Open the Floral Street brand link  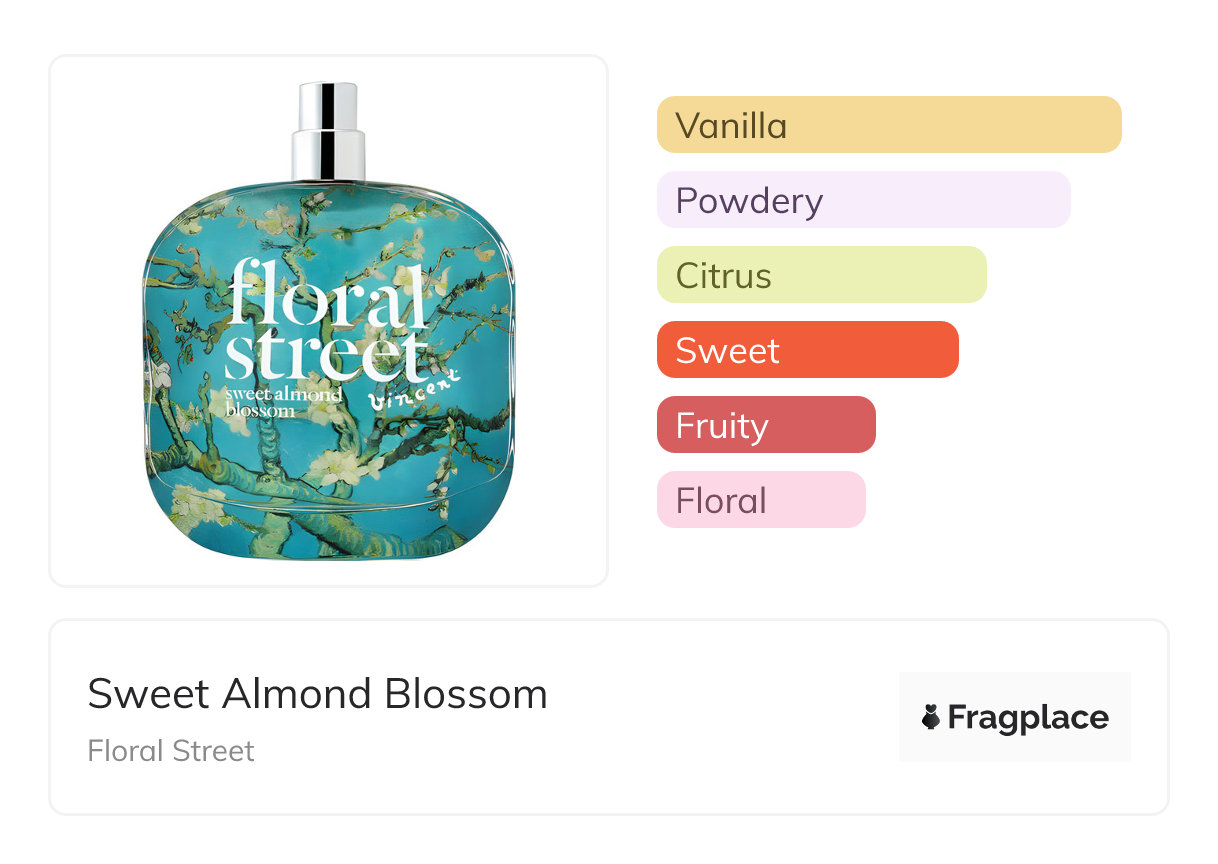(171, 751)
